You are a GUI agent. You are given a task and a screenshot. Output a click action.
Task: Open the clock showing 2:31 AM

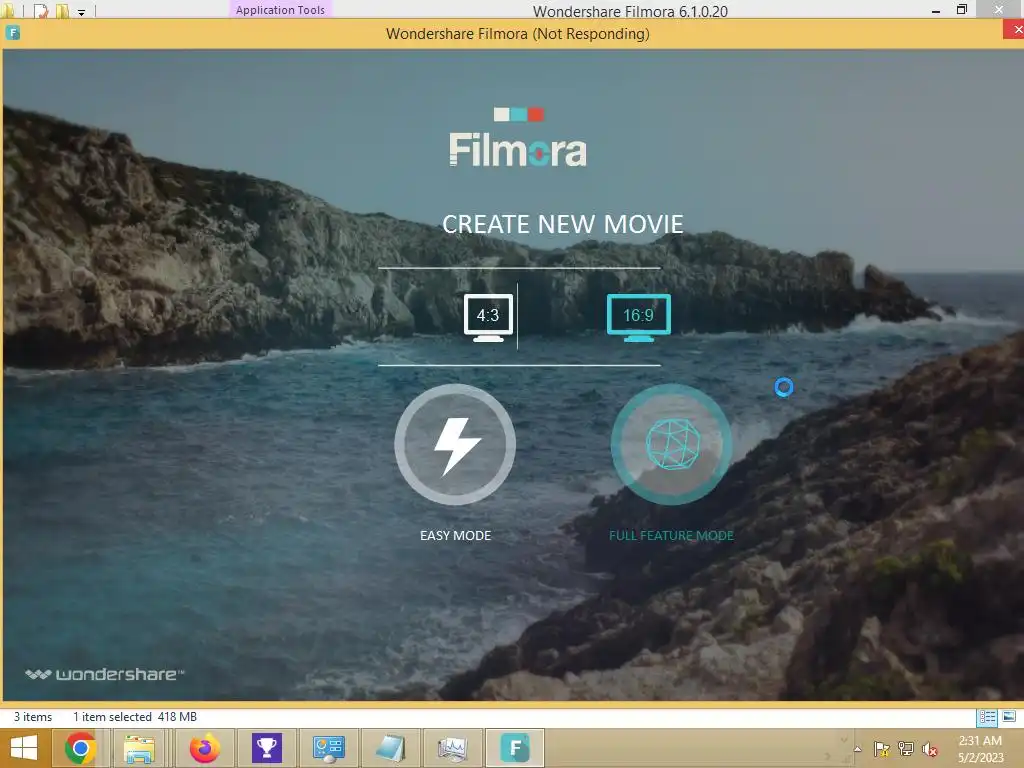(x=980, y=749)
